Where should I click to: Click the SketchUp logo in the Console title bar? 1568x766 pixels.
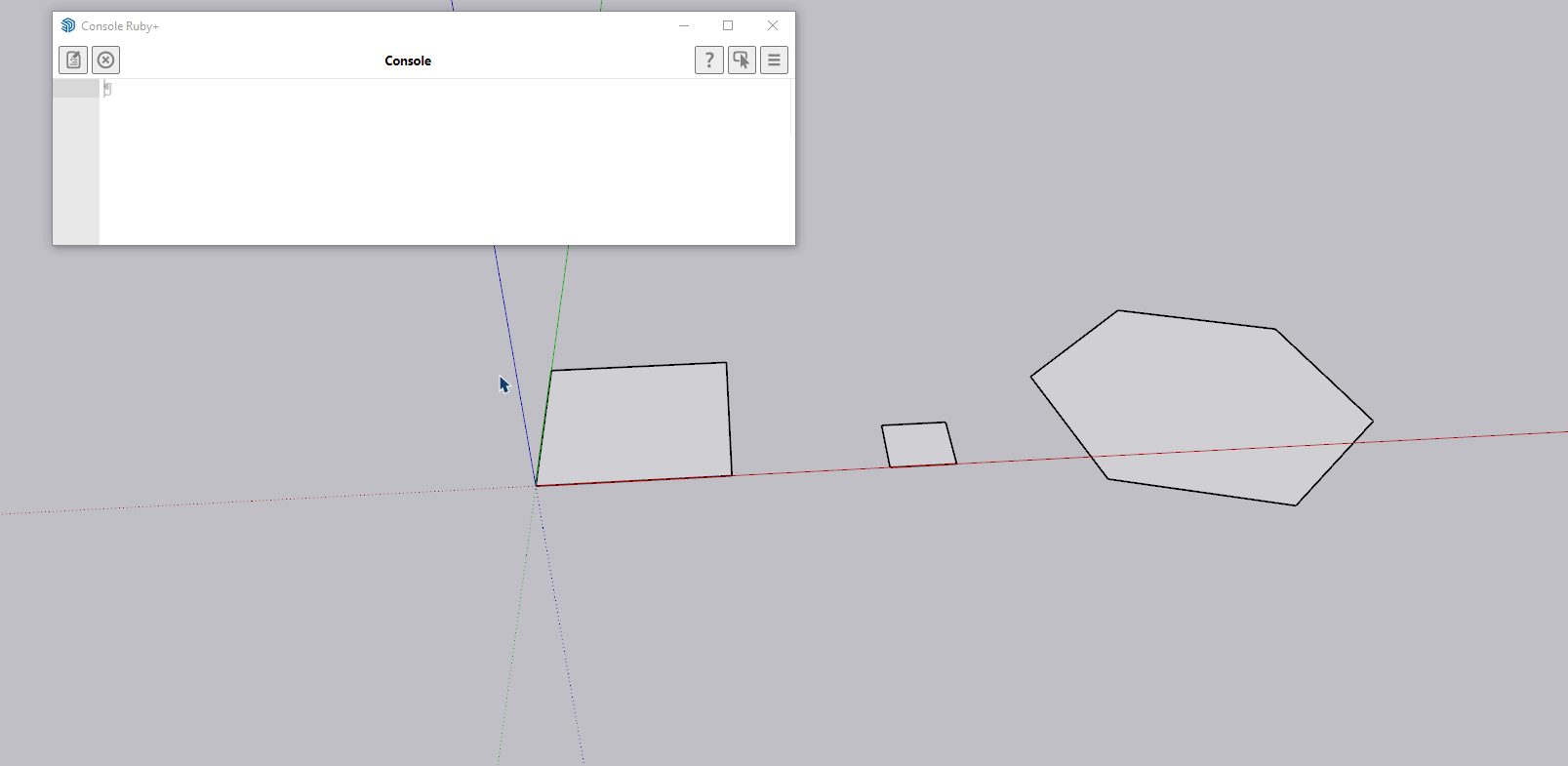[x=68, y=25]
